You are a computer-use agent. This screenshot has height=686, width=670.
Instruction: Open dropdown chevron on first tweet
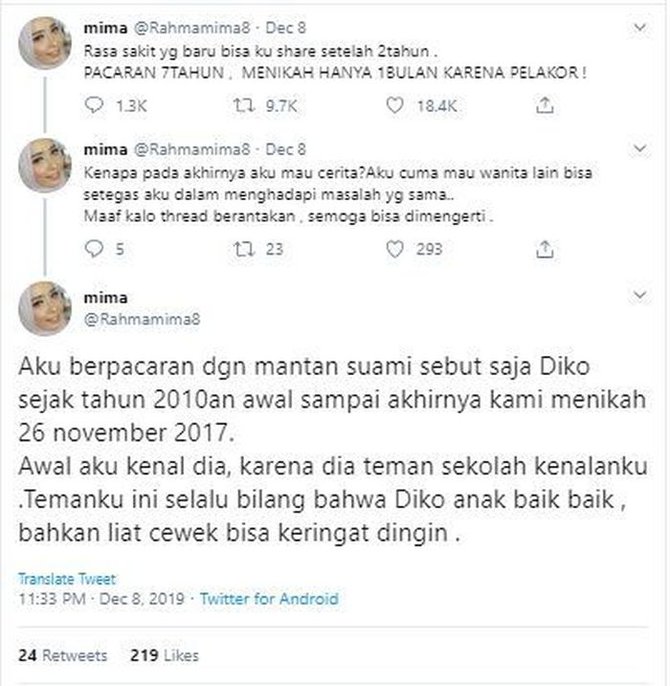tap(640, 28)
